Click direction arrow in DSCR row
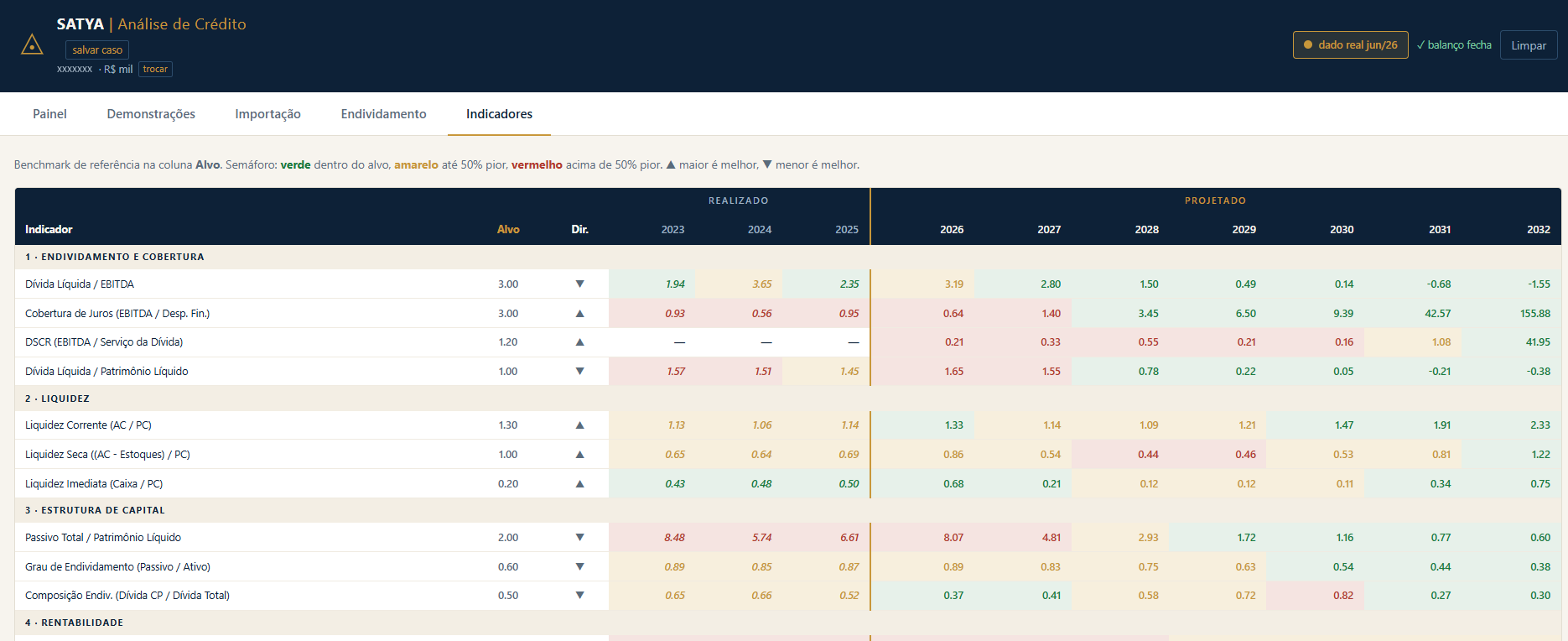Image resolution: width=1568 pixels, height=641 pixels. (x=579, y=342)
